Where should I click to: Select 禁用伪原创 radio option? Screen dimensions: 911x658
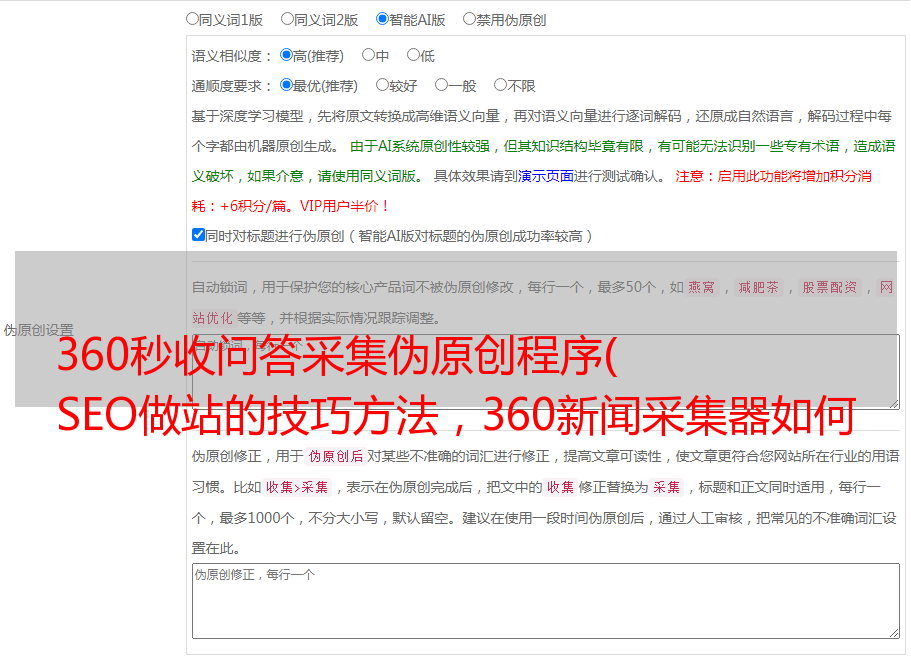pyautogui.click(x=469, y=19)
